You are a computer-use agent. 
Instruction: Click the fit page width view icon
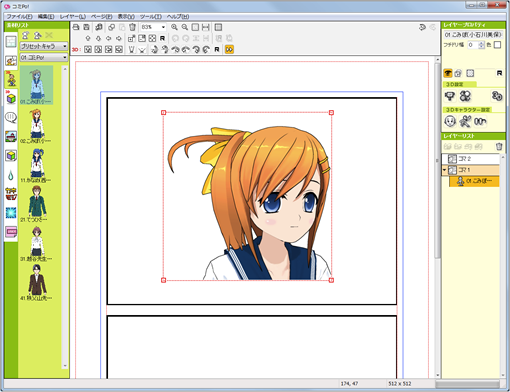[206, 27]
